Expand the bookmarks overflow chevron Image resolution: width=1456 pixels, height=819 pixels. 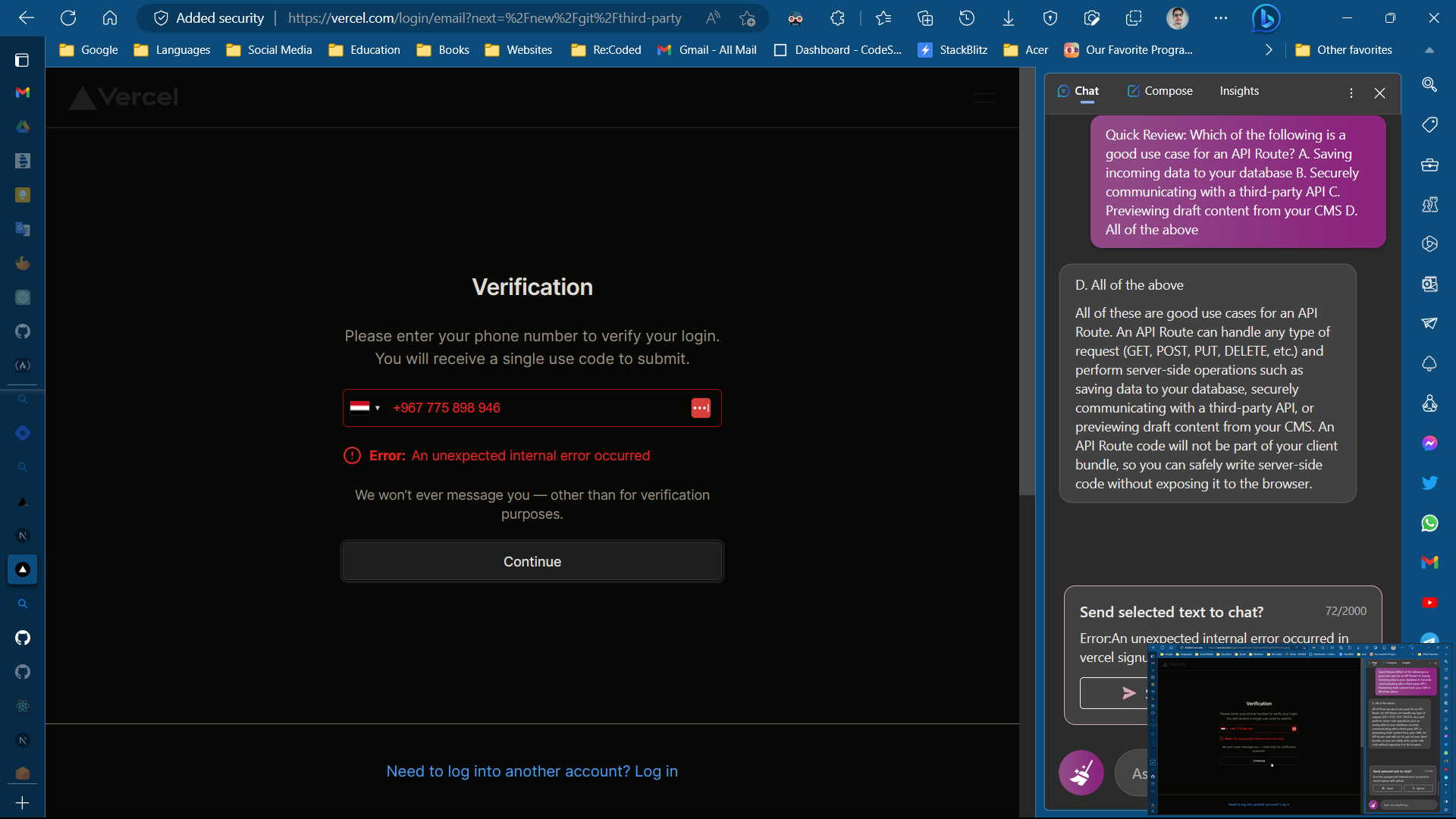coord(1267,49)
